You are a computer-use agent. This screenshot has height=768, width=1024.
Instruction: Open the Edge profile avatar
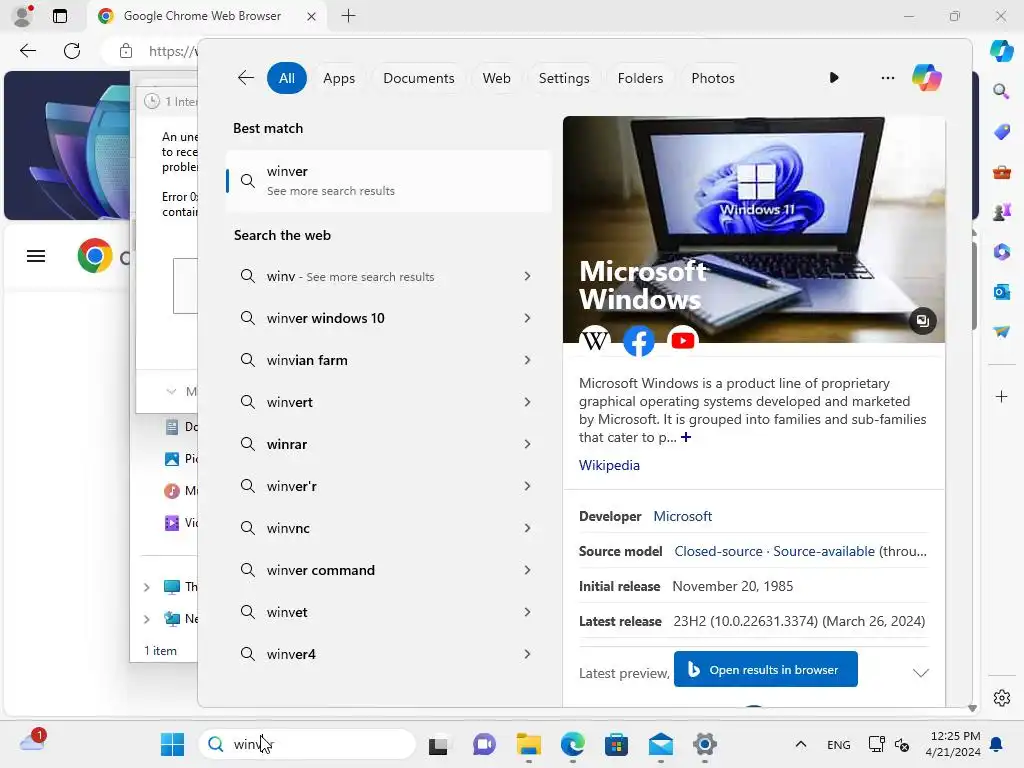tap(23, 16)
